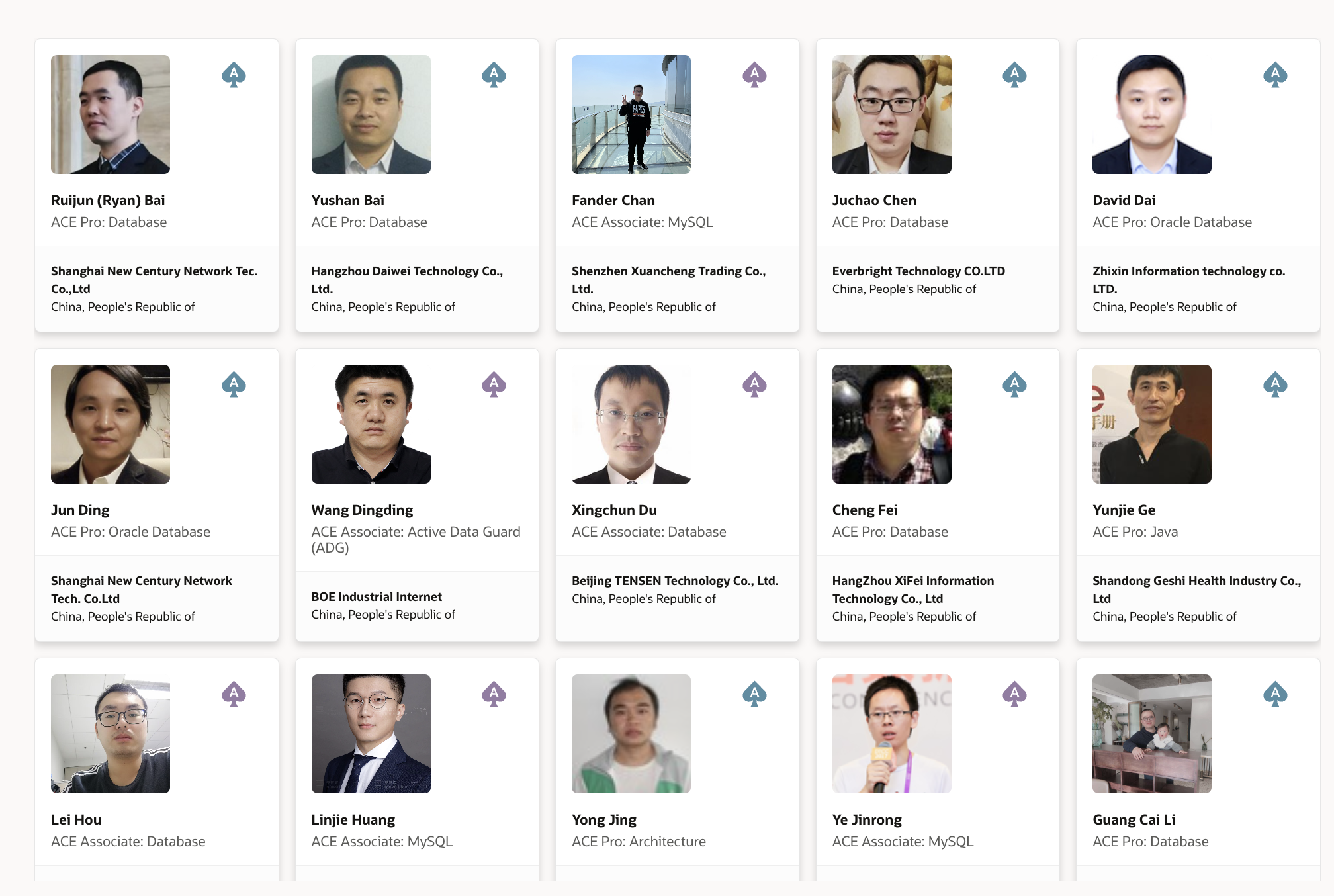The width and height of the screenshot is (1334, 896).
Task: Open Juchao Chen's profile photo
Action: (x=891, y=114)
